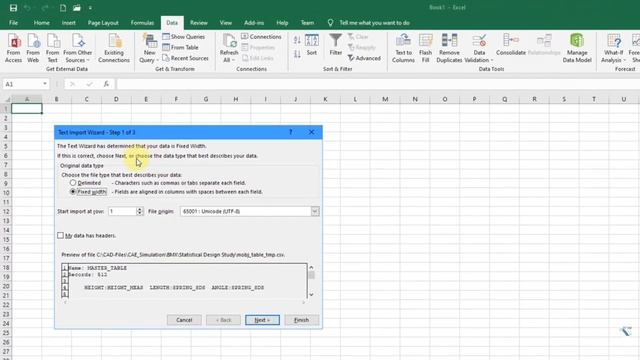The height and width of the screenshot is (360, 640).
Task: Run Flash Fill
Action: click(x=425, y=48)
